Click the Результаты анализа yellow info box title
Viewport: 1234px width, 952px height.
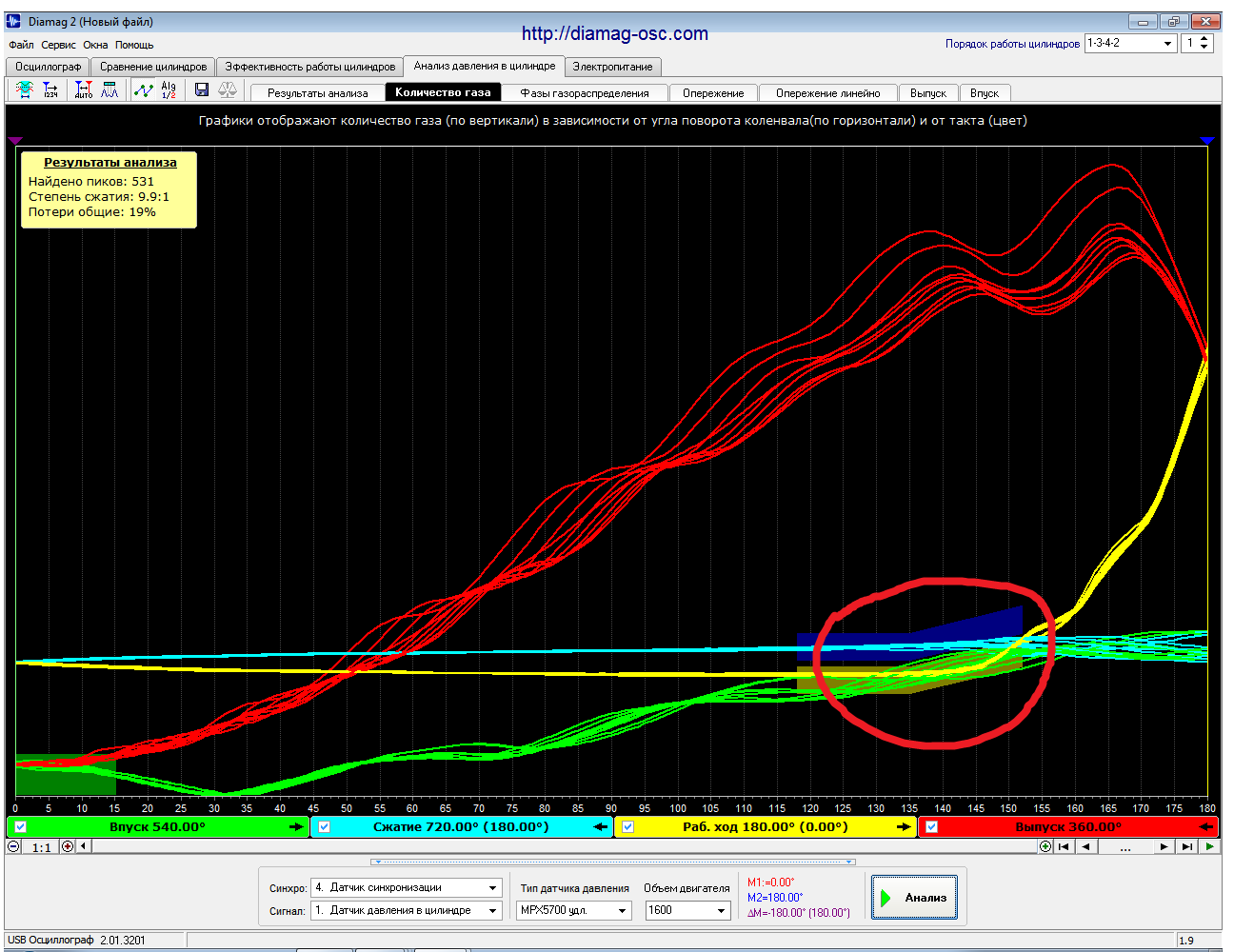110,163
